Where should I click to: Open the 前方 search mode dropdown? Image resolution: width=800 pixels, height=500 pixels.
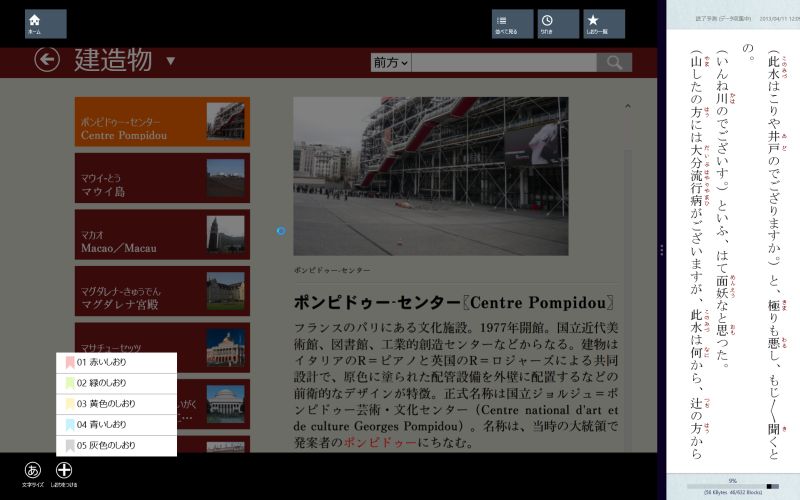(390, 63)
